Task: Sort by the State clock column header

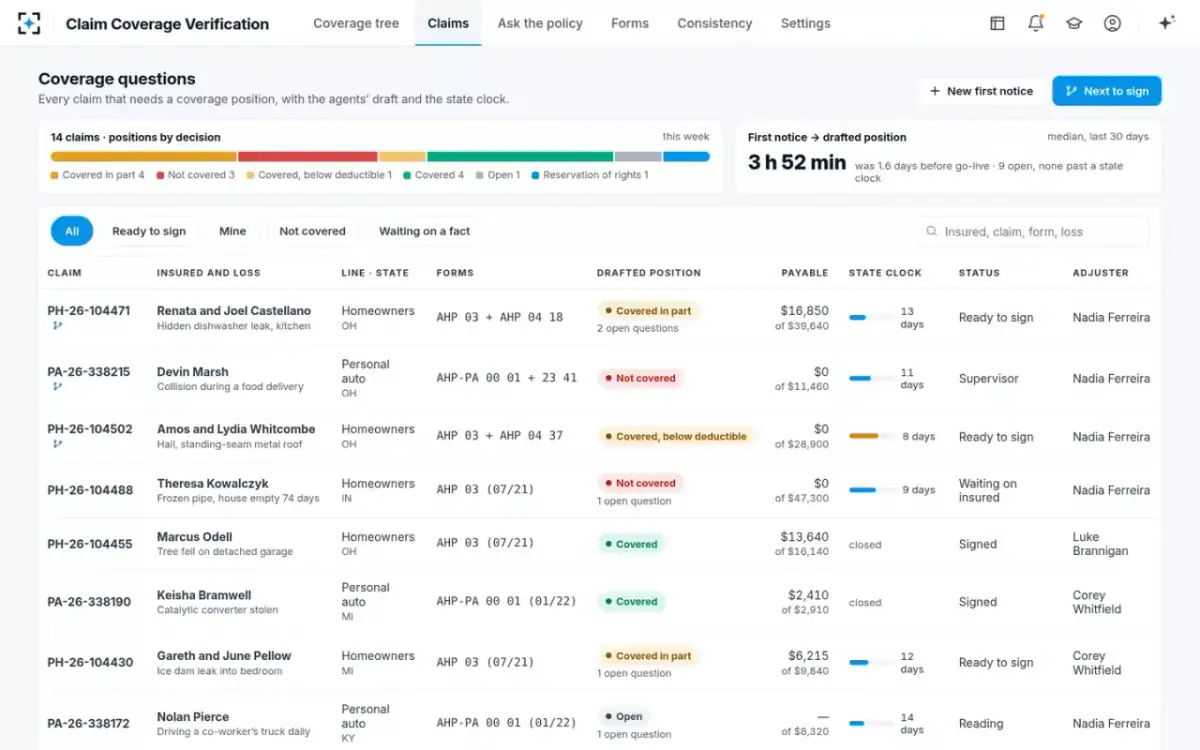Action: point(885,272)
